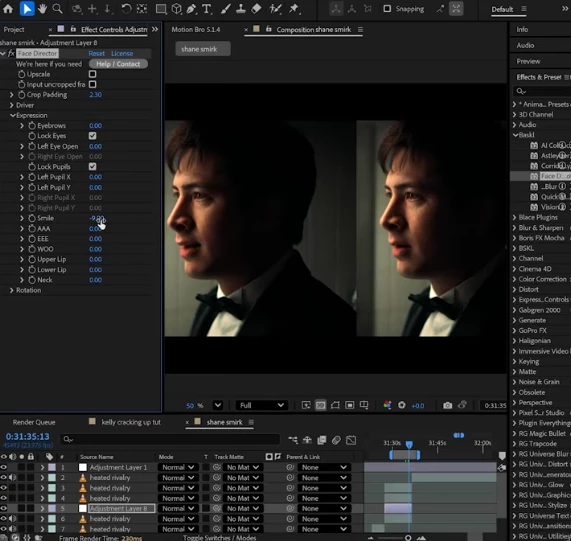The width and height of the screenshot is (571, 541).
Task: Expand the Crop Padding property
Action: pos(11,95)
